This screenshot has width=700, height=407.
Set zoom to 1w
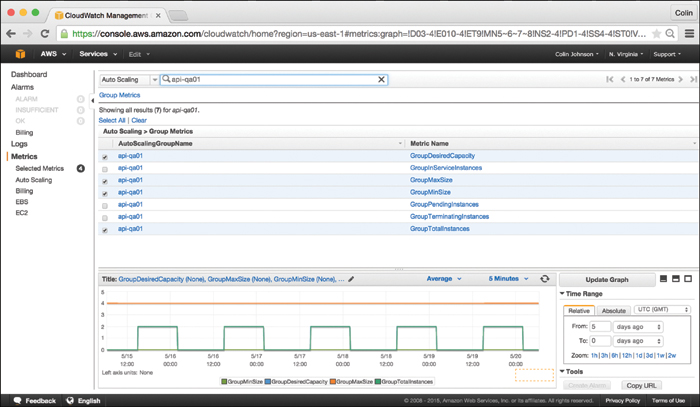pos(661,355)
